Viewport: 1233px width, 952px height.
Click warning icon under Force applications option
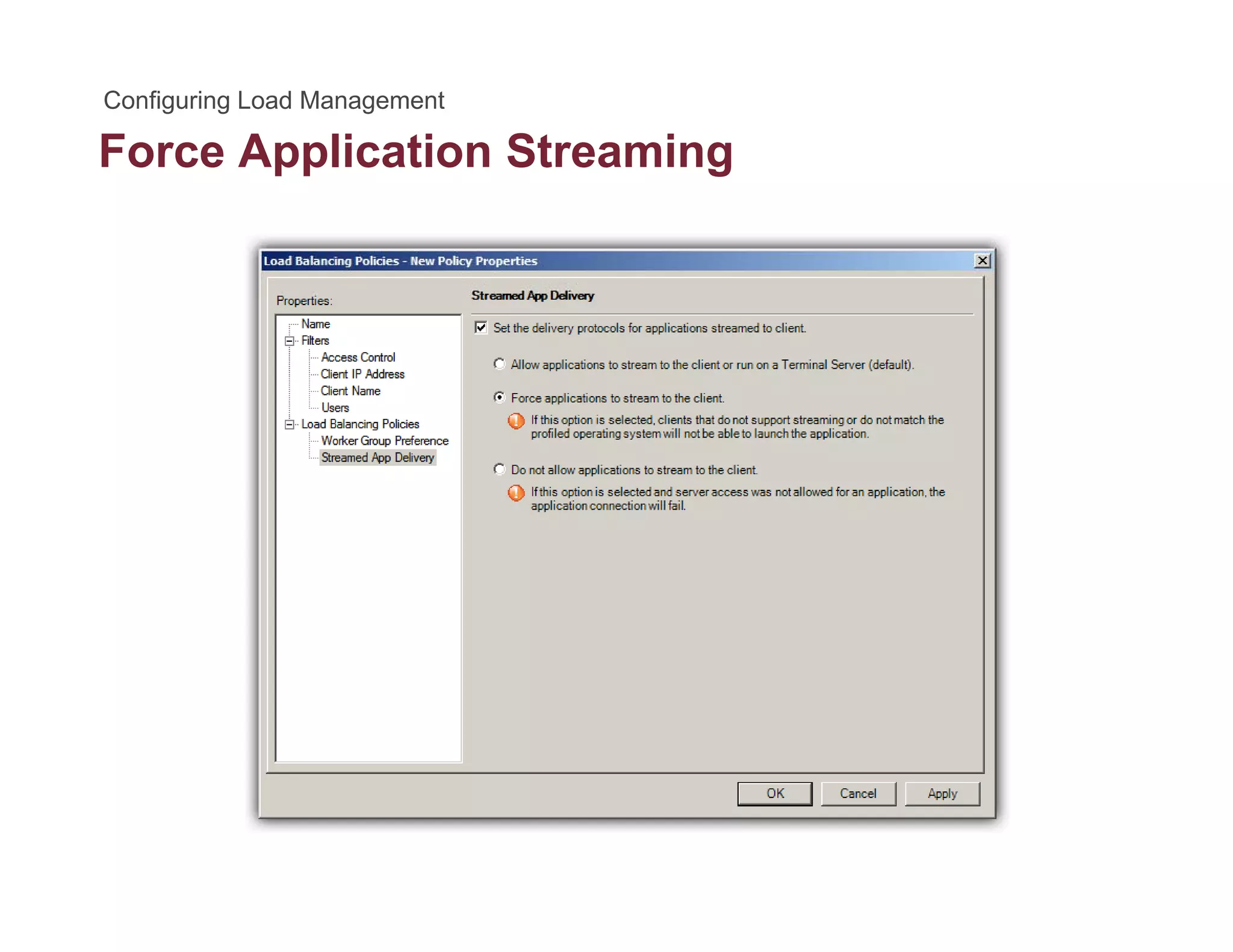516,421
